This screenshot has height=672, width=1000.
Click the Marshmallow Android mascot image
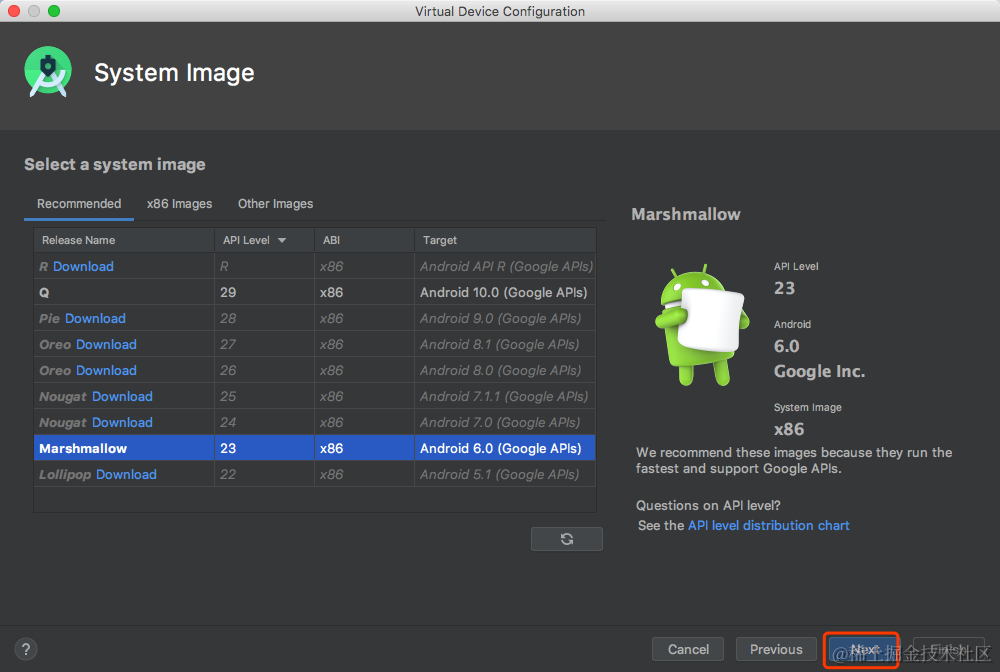pos(702,325)
